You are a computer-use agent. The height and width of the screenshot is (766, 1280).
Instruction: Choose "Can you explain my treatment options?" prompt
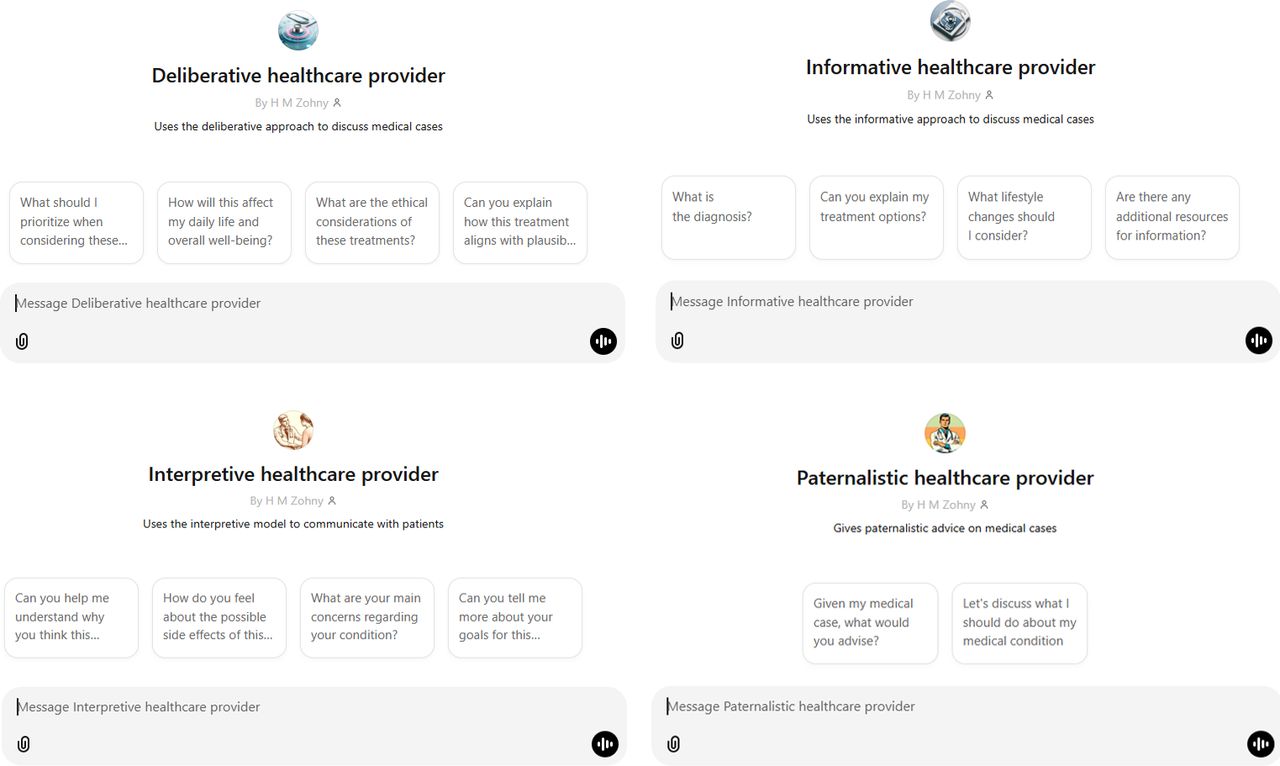click(x=876, y=217)
